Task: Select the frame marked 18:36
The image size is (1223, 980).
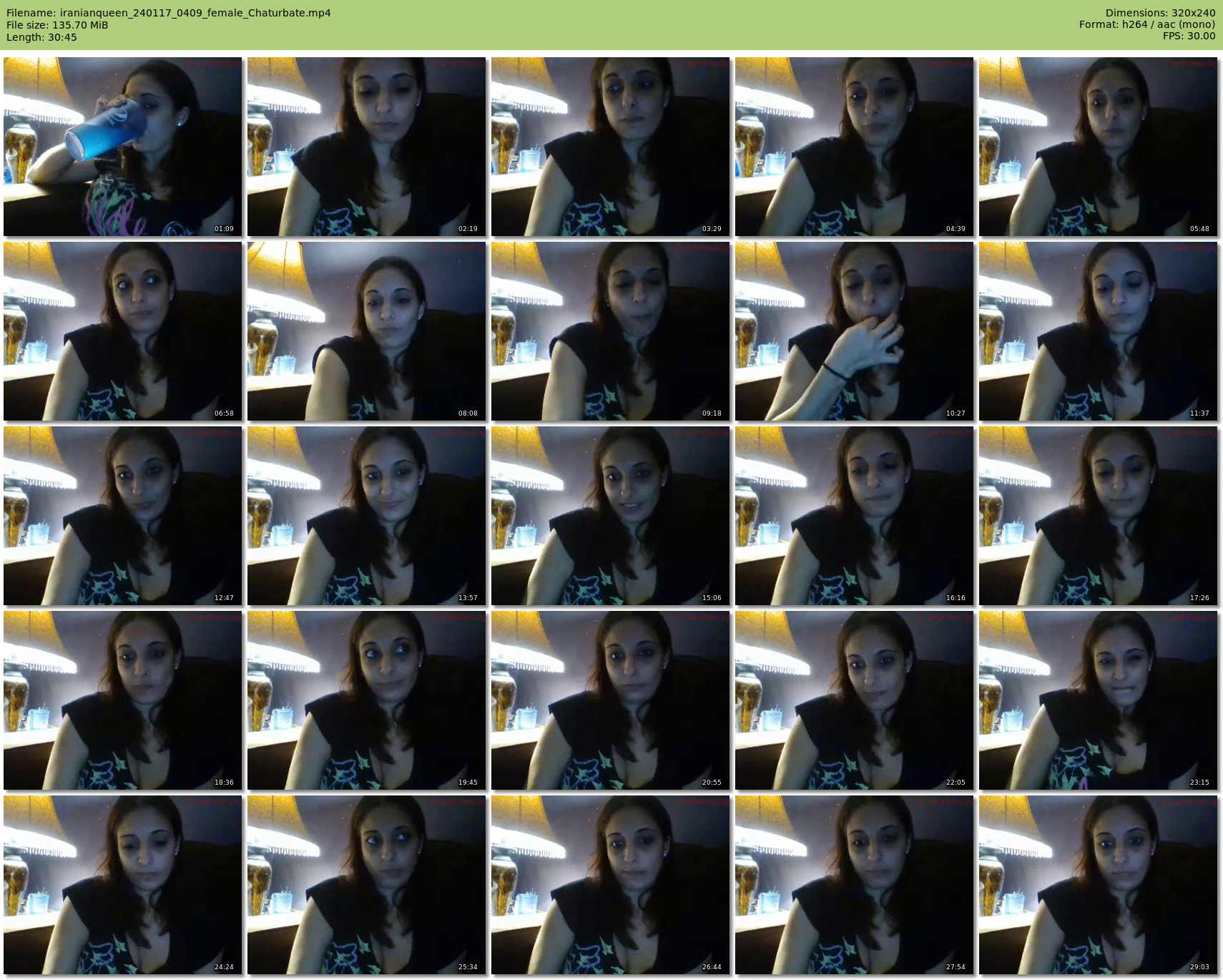Action: click(123, 700)
